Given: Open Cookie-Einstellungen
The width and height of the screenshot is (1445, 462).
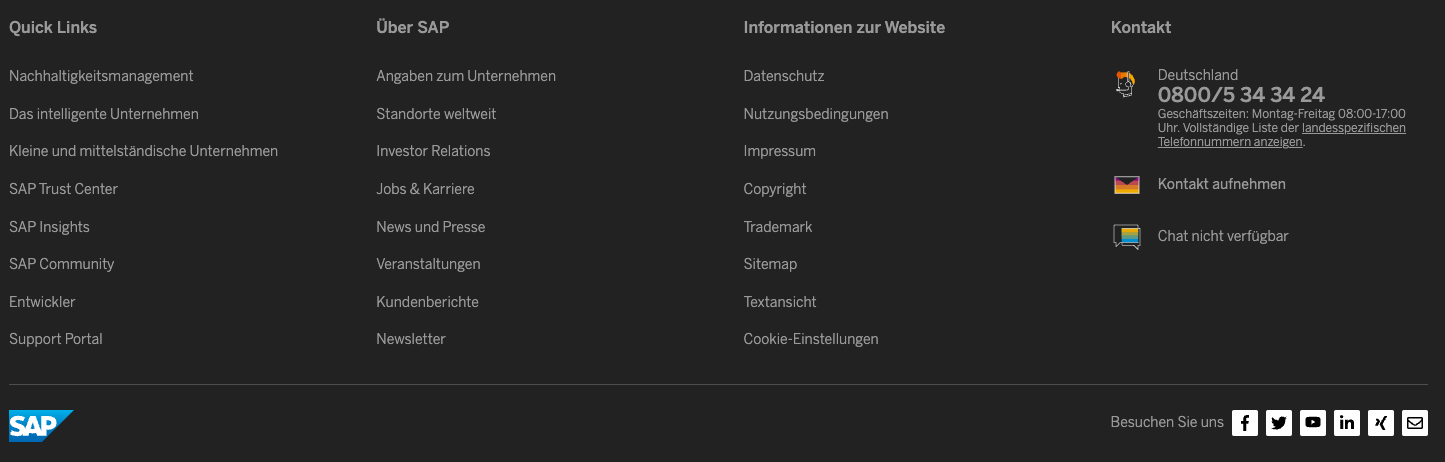Looking at the screenshot, I should (811, 339).
